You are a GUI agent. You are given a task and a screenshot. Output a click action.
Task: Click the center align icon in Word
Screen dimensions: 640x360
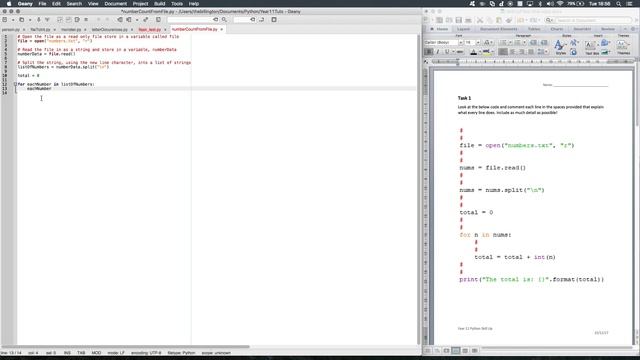[x=512, y=52]
